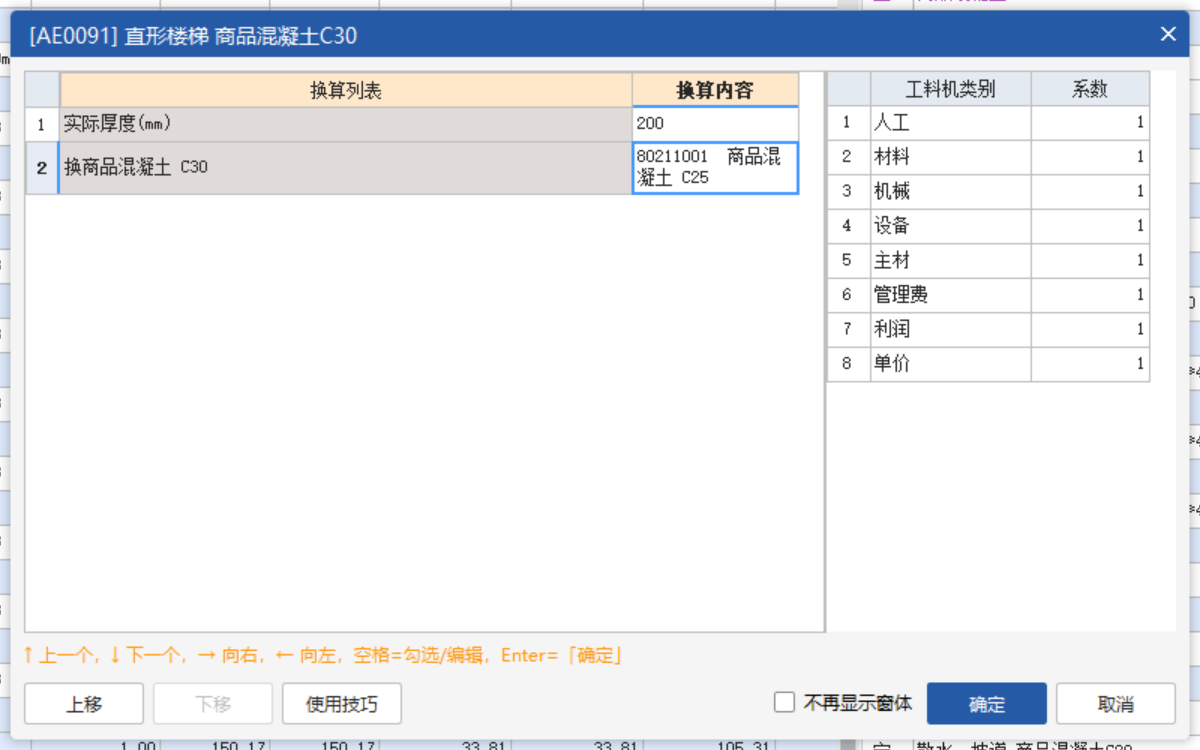The width and height of the screenshot is (1200, 750).
Task: Select the 商品混凝土 C25 content cell
Action: (x=715, y=168)
